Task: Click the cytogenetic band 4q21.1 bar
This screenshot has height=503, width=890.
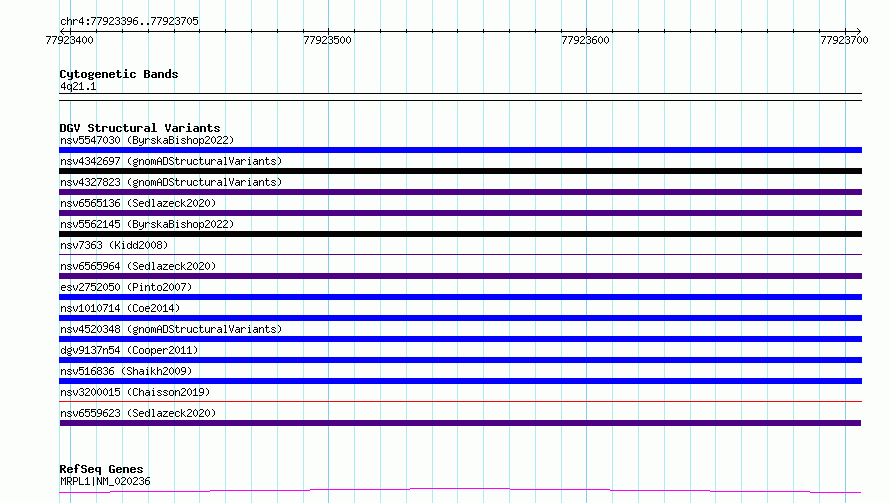Action: click(x=460, y=97)
